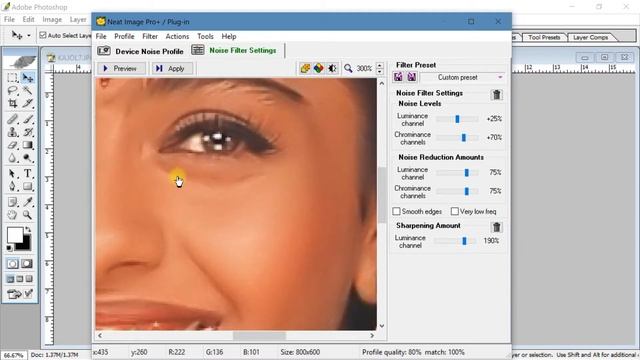Click the first purple preset icon

point(398,77)
